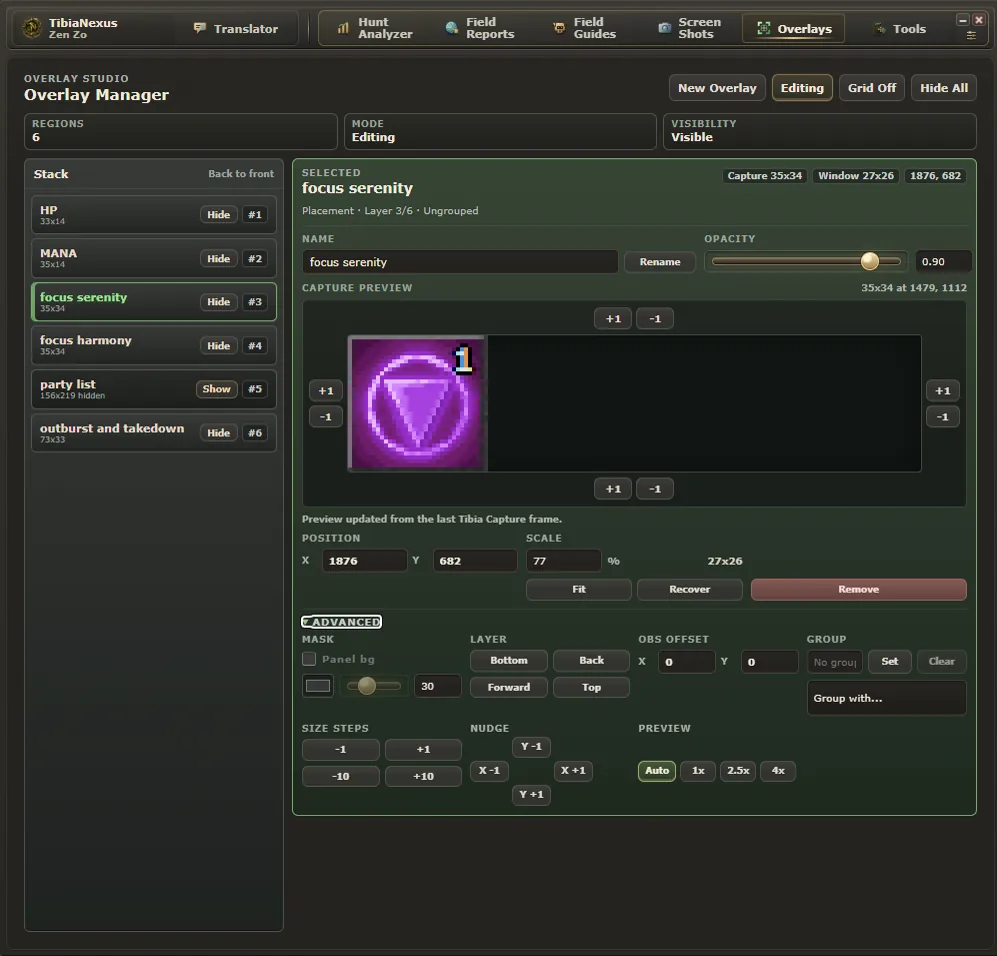This screenshot has height=956, width=997.
Task: Click the group Set button
Action: pyautogui.click(x=890, y=661)
